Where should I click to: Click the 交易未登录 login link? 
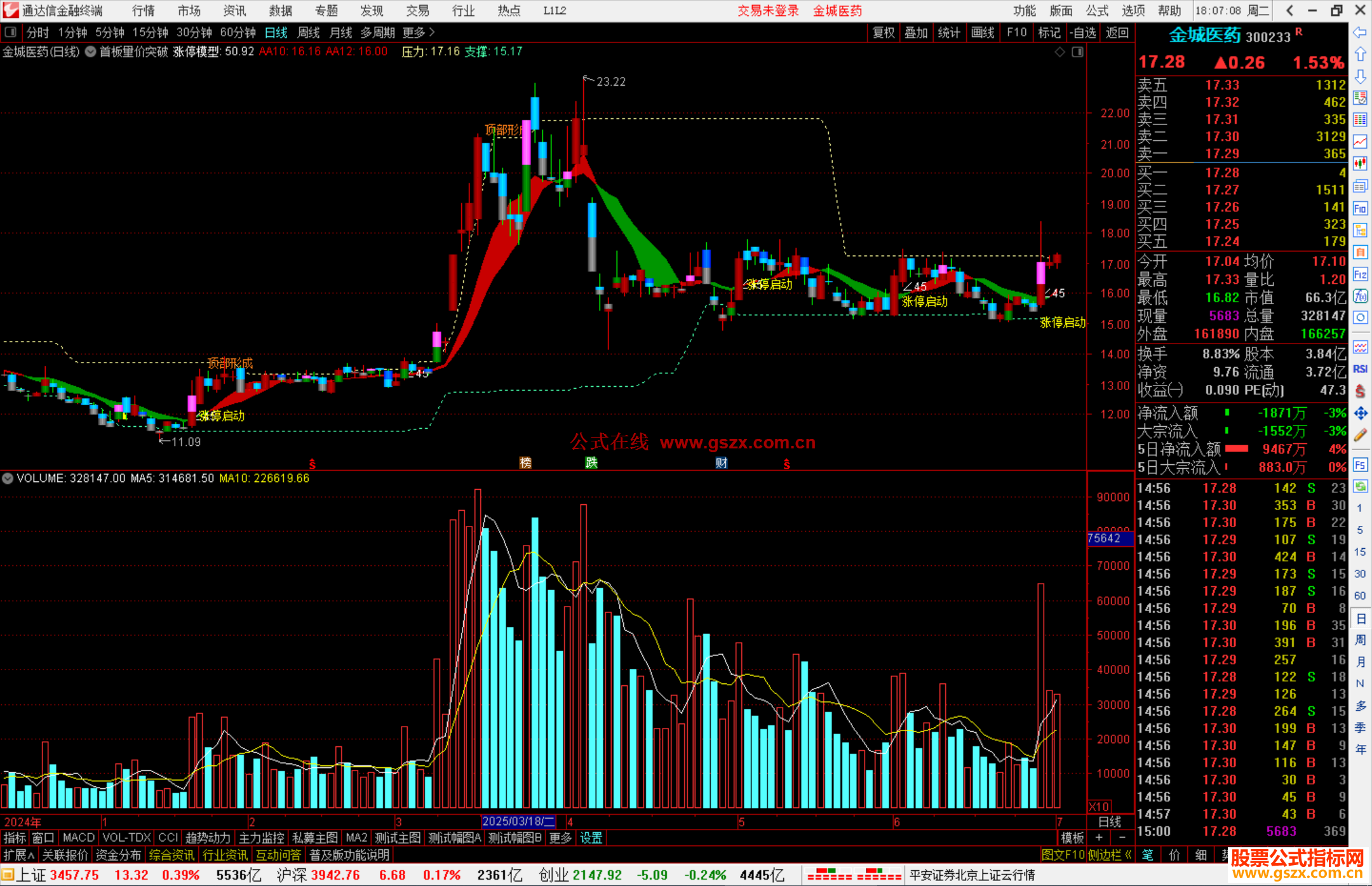click(x=768, y=11)
